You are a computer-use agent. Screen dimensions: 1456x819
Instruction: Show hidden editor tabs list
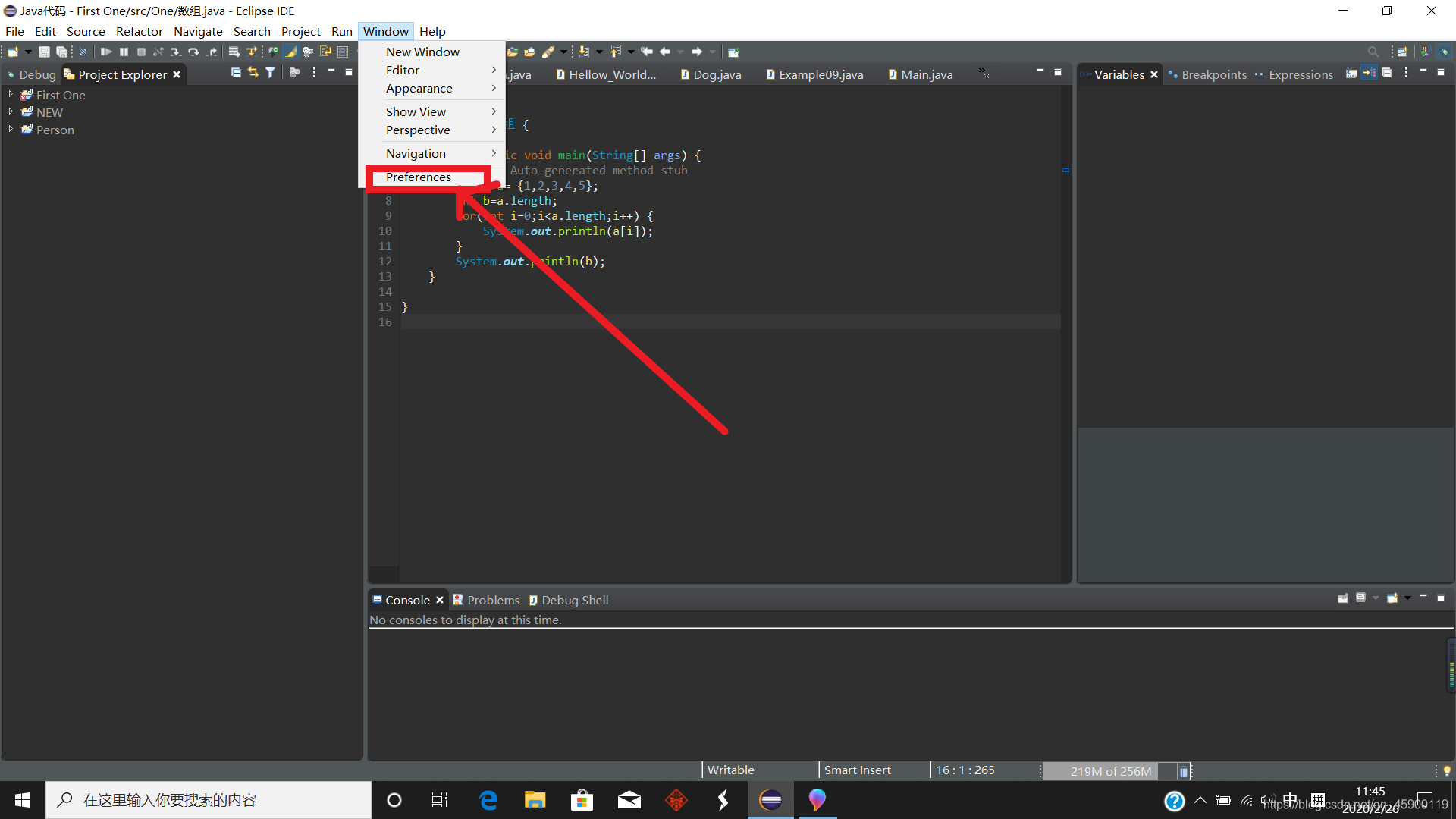pyautogui.click(x=984, y=73)
